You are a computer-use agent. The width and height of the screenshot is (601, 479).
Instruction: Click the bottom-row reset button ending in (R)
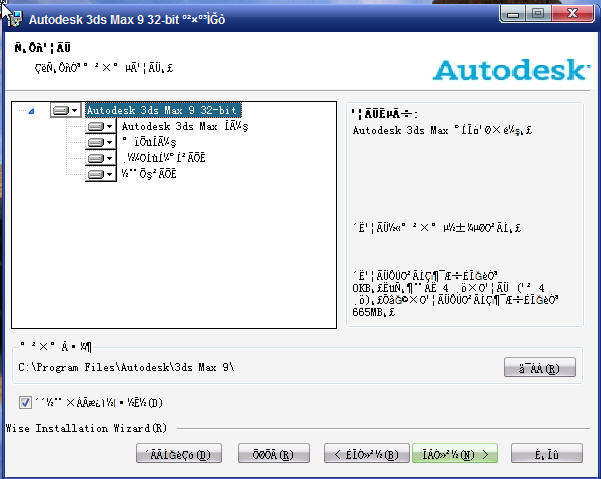coord(274,454)
